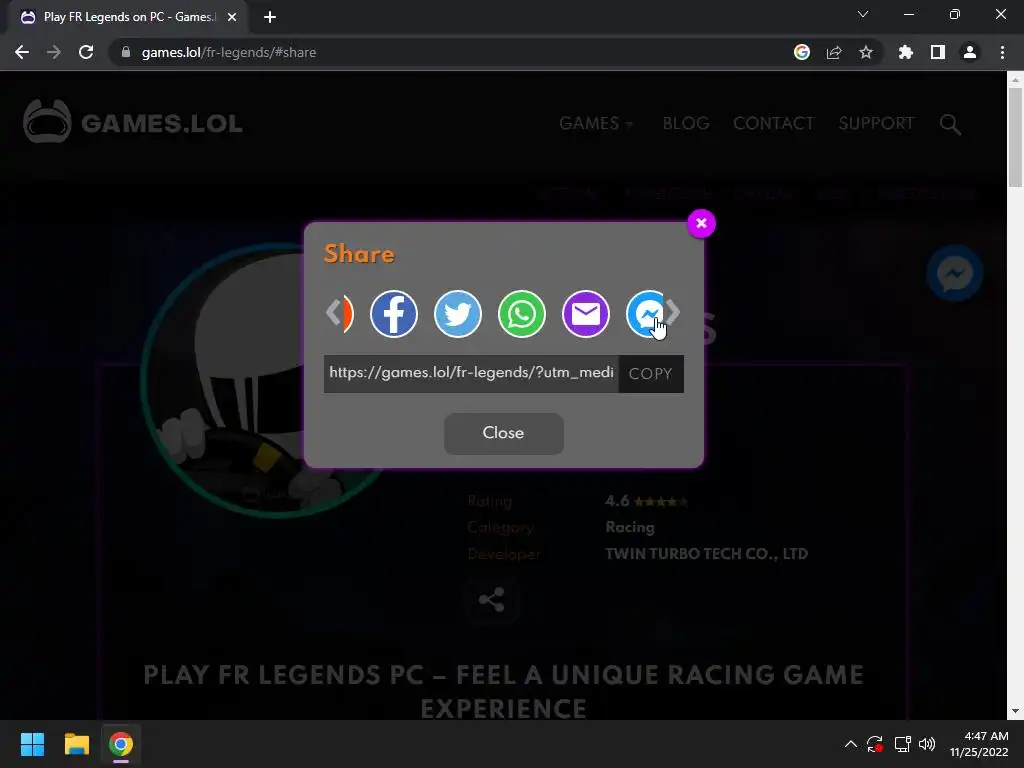
Task: Reload the page
Action: [86, 52]
